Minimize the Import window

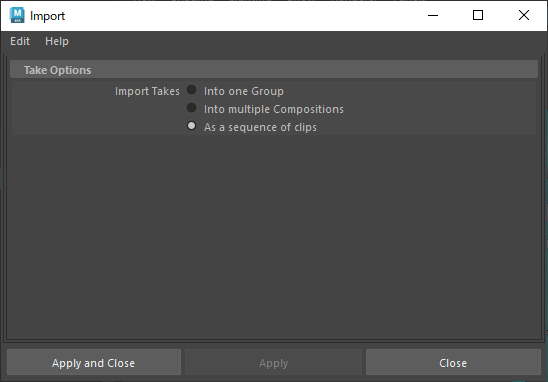click(433, 15)
